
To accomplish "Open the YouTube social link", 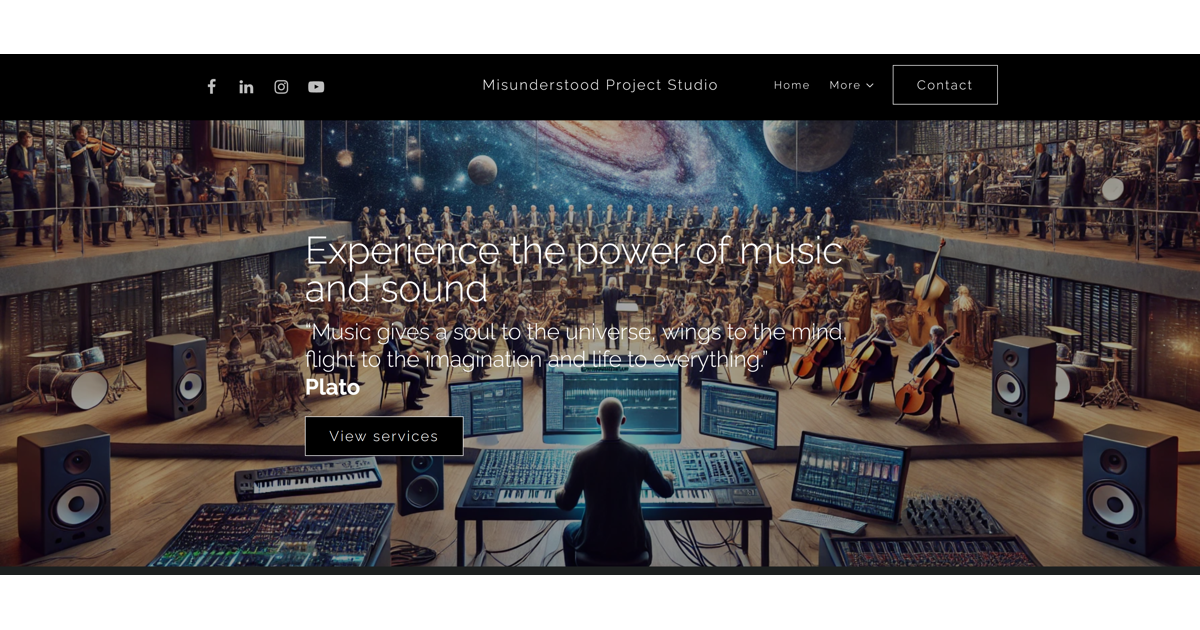I will click(x=316, y=87).
